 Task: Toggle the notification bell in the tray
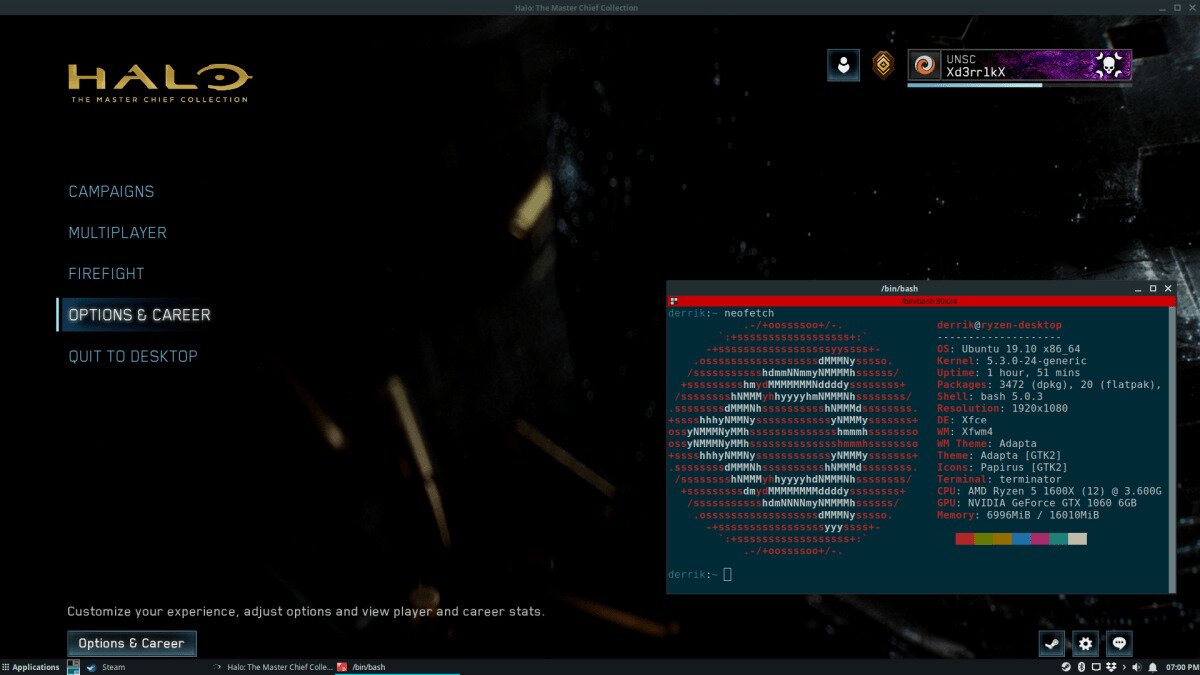click(x=1153, y=666)
